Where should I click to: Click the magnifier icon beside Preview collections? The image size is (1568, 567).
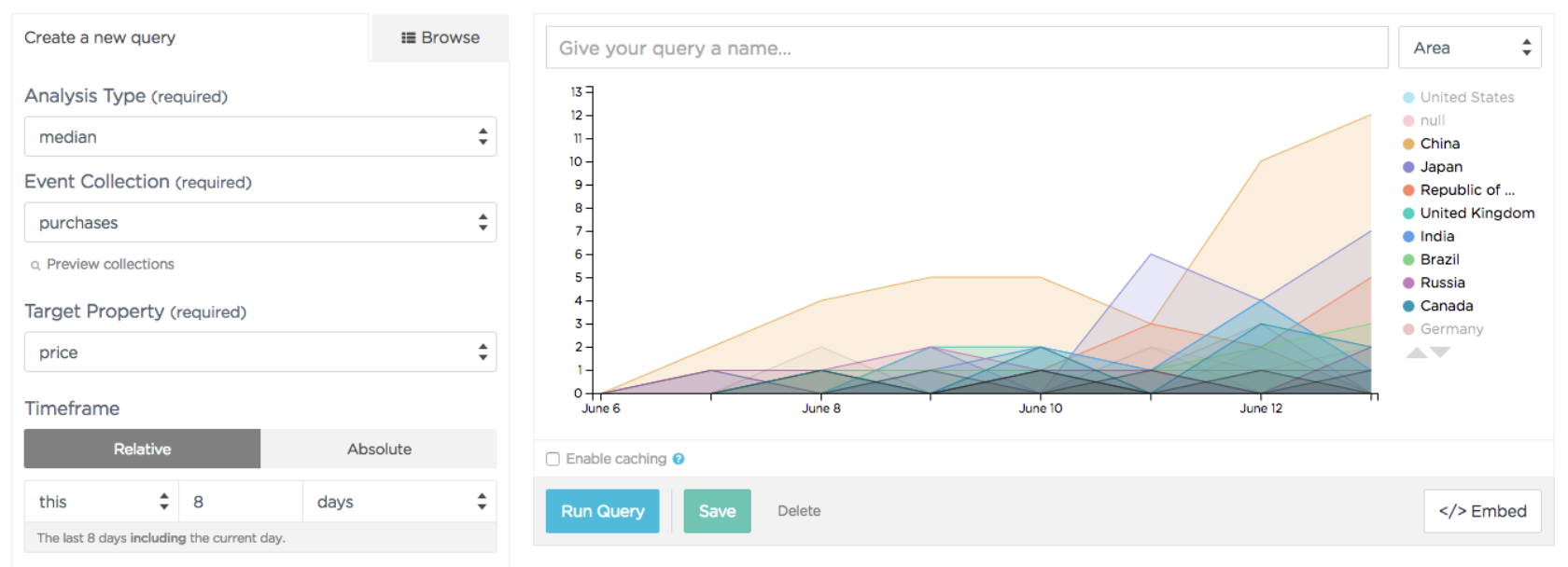(35, 266)
